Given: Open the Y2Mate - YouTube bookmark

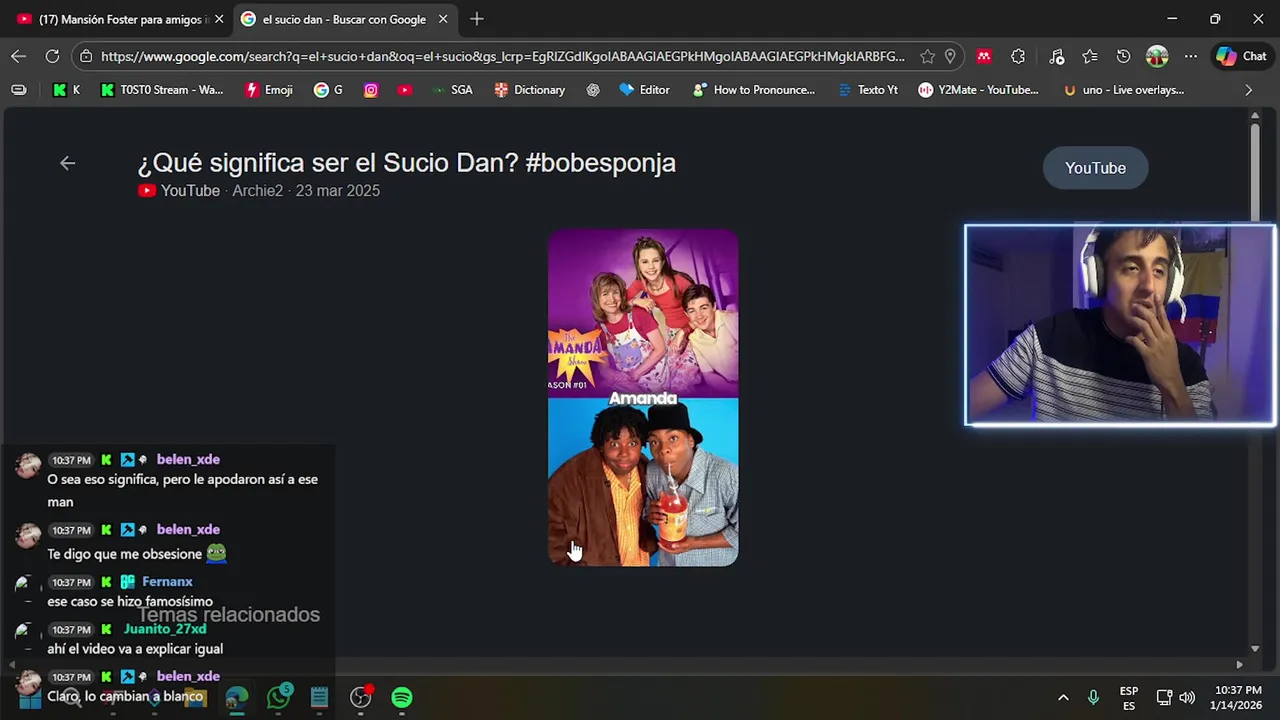Looking at the screenshot, I should pyautogui.click(x=979, y=90).
